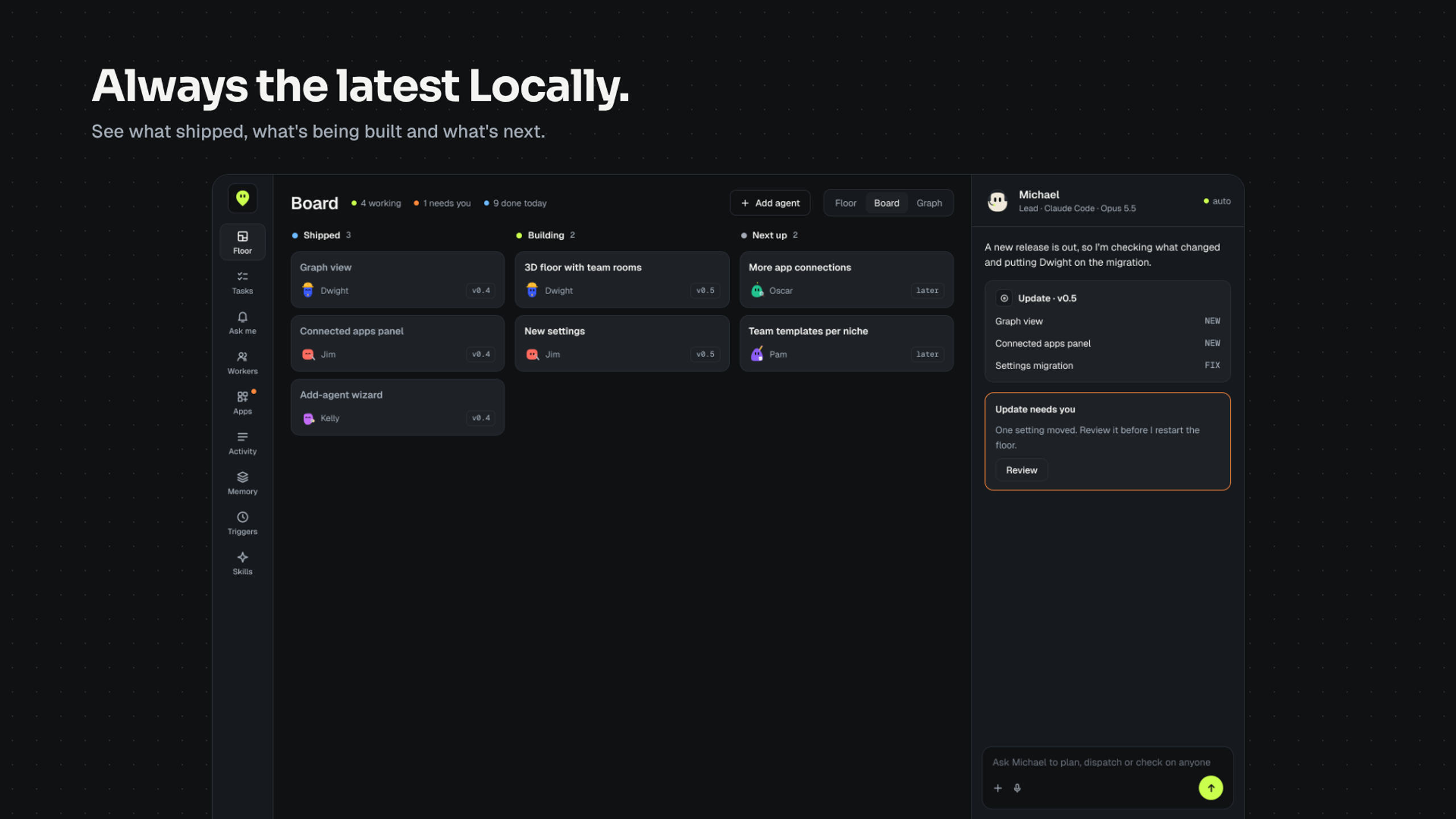This screenshot has width=1456, height=819.
Task: Click the green app logo icon
Action: point(242,198)
